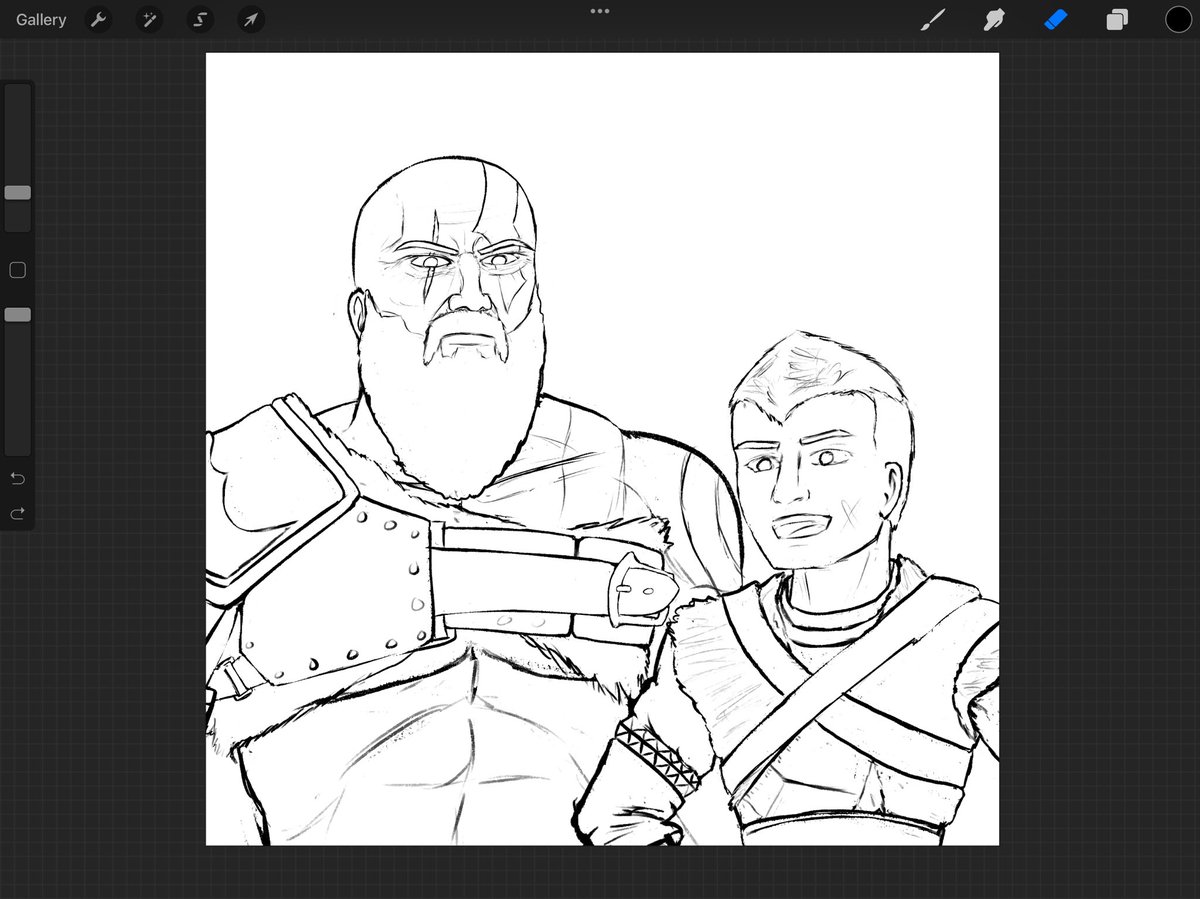Viewport: 1200px width, 899px height.
Task: Activate the Transform arrow tool
Action: [x=251, y=19]
